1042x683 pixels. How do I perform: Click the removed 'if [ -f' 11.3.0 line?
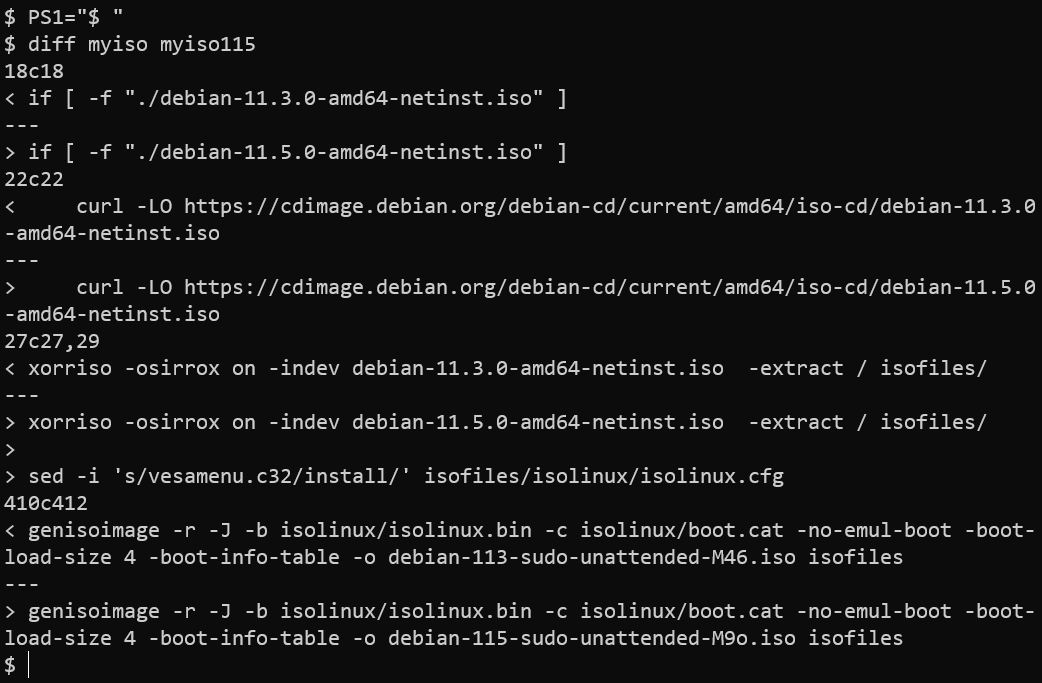pyautogui.click(x=286, y=98)
